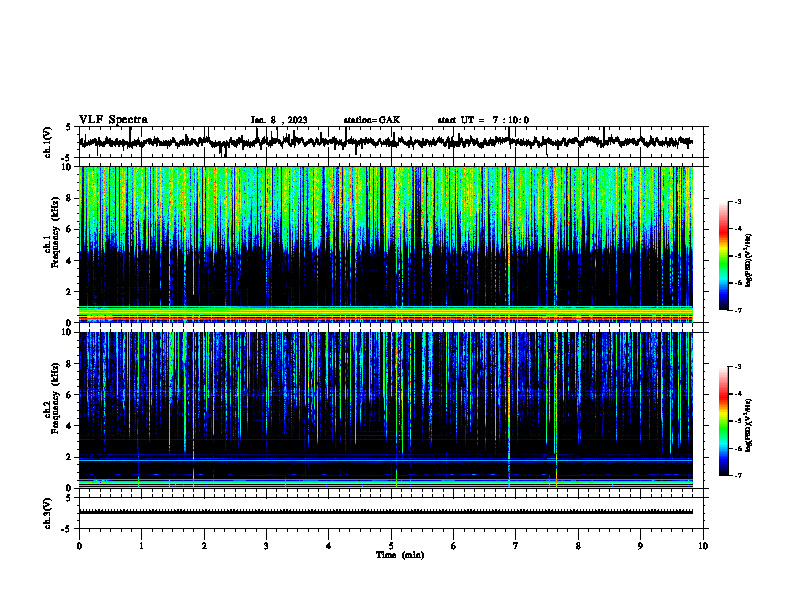Screen dimensions: 792x612
Task: Click the ch.2 color scale bar
Action: tap(723, 421)
